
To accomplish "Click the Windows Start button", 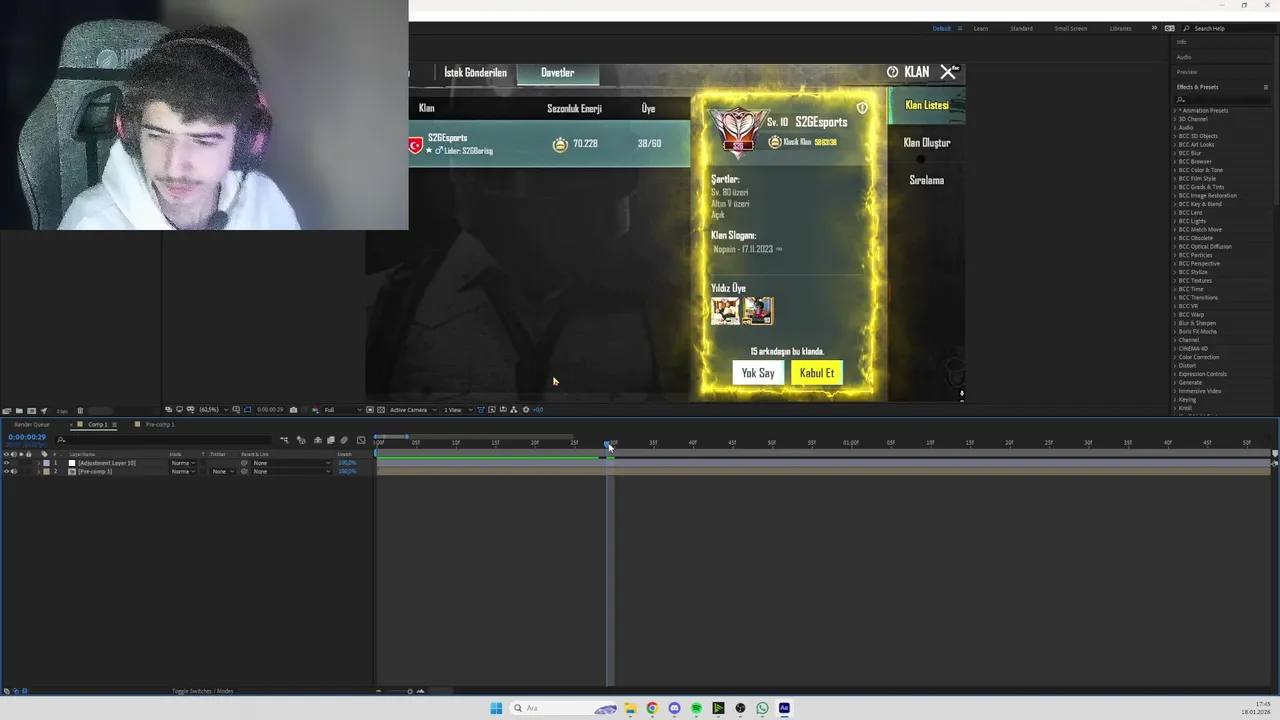I will click(496, 708).
